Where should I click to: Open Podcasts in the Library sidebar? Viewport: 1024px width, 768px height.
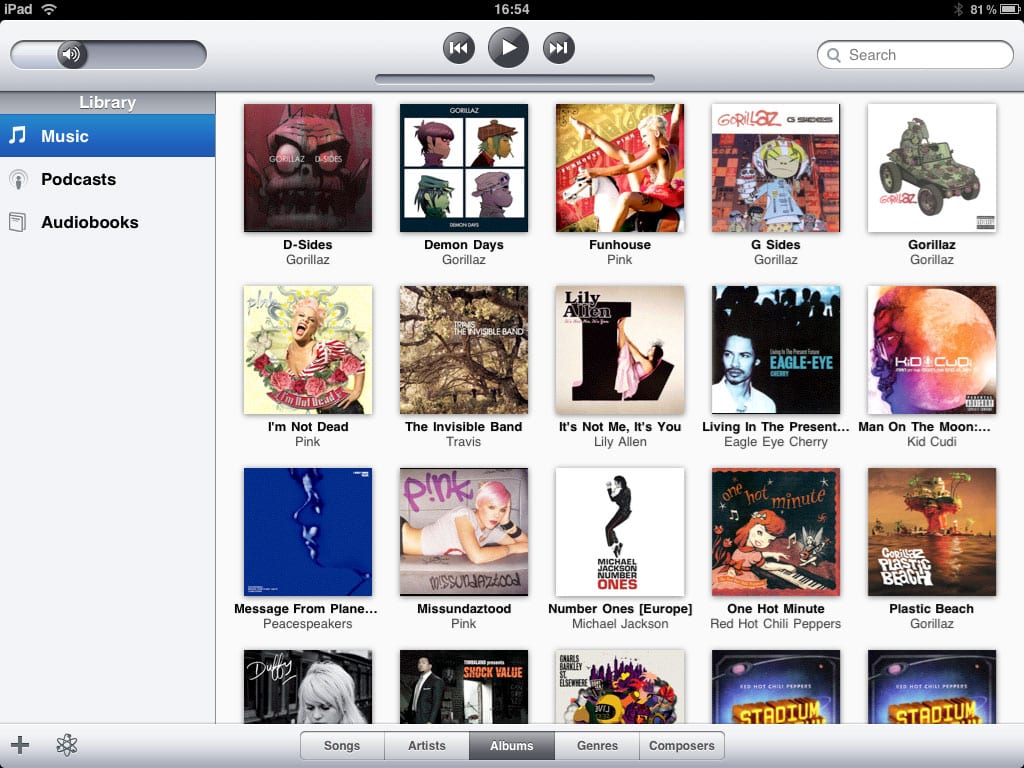coord(107,179)
